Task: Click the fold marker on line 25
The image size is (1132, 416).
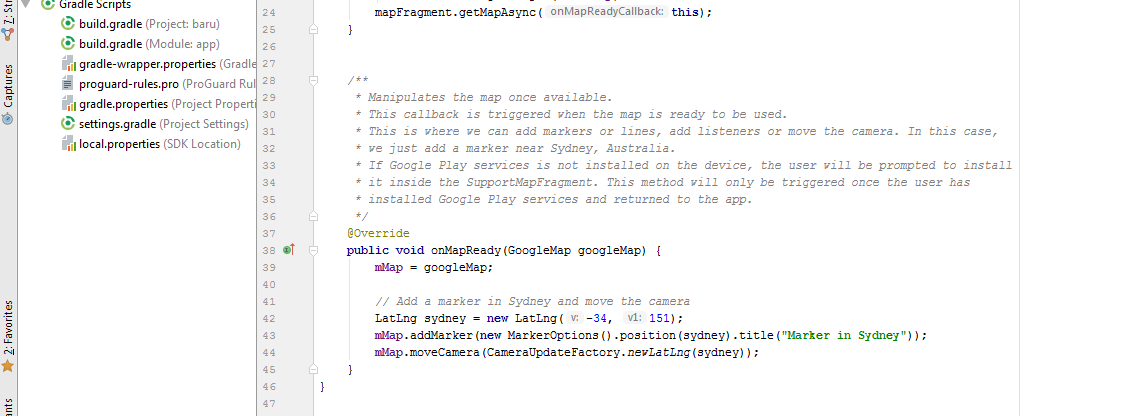Action: point(313,30)
